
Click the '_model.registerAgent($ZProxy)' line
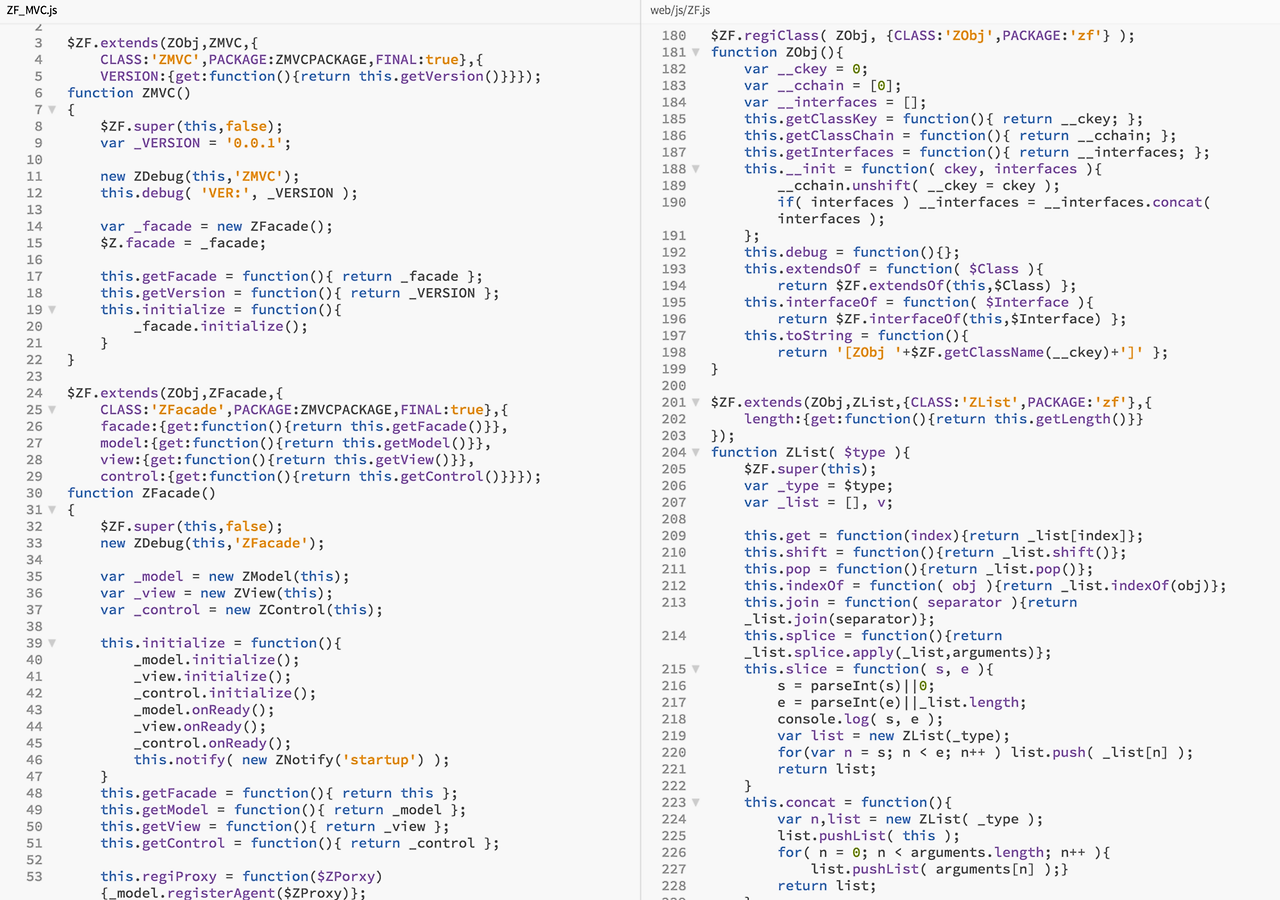pyautogui.click(x=234, y=893)
